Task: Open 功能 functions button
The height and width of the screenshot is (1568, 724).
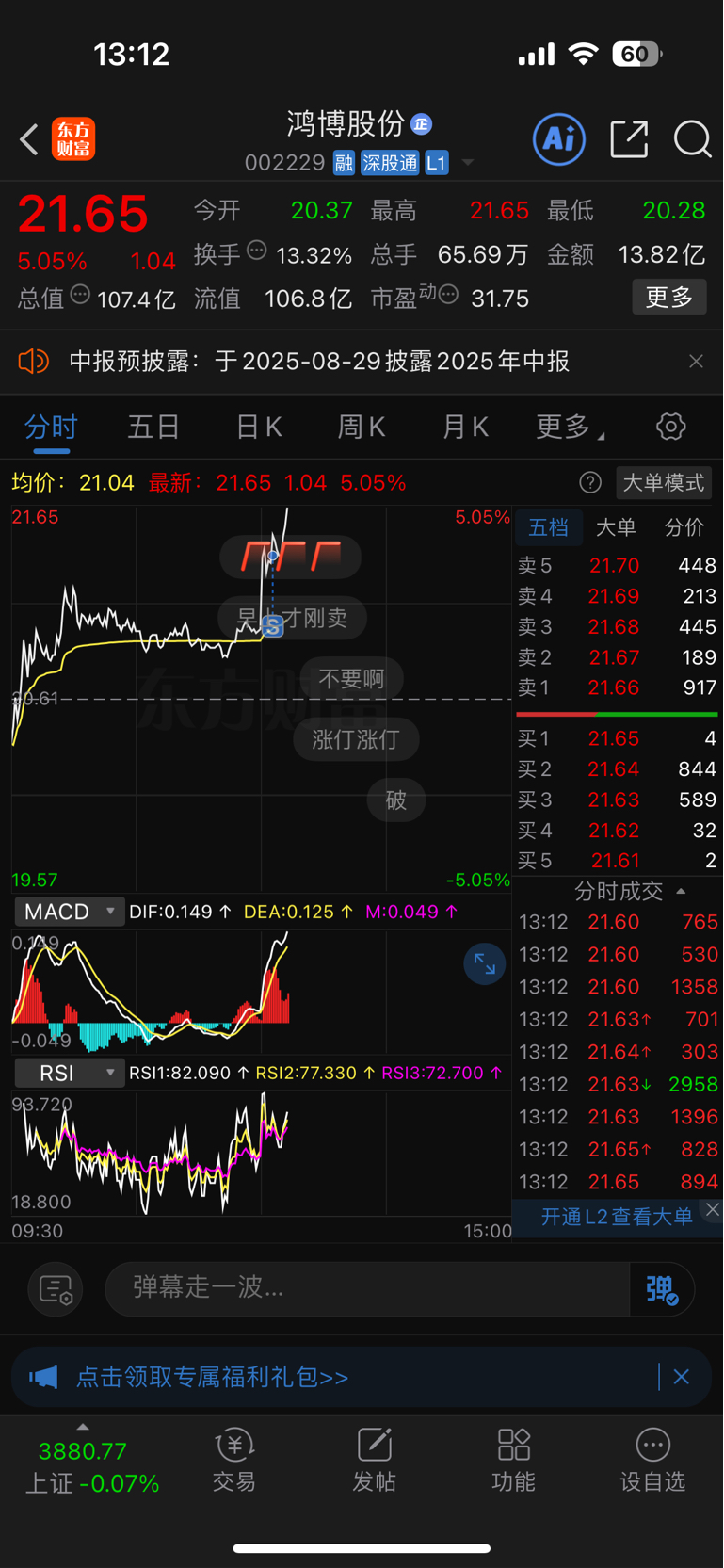Action: (513, 1461)
